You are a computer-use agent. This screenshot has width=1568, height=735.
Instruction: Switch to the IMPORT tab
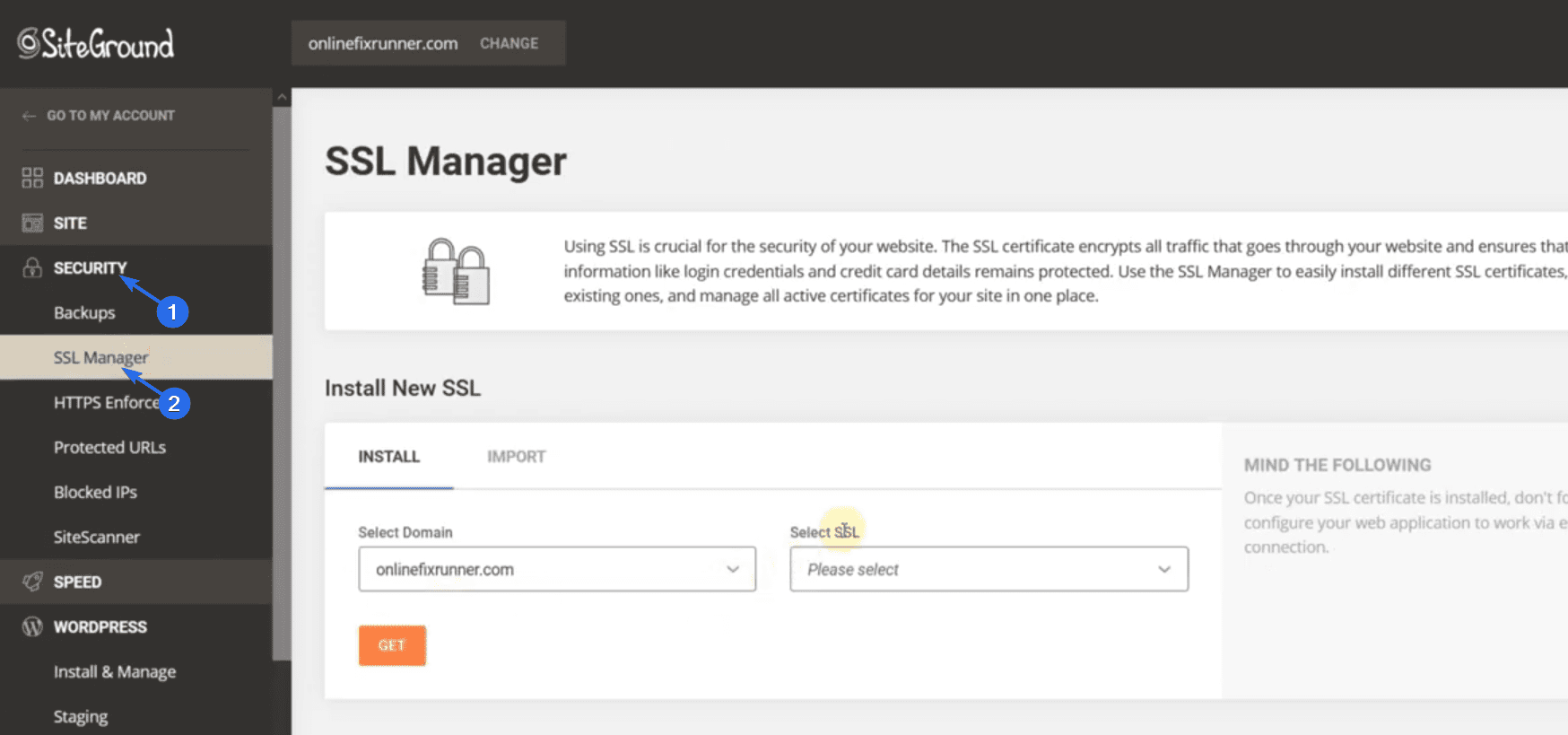click(517, 457)
